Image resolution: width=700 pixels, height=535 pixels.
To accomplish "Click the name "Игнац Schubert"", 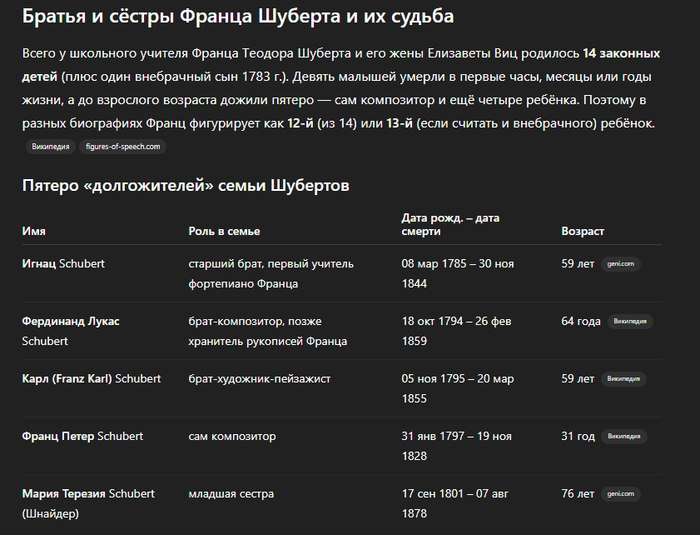I will point(63,264).
